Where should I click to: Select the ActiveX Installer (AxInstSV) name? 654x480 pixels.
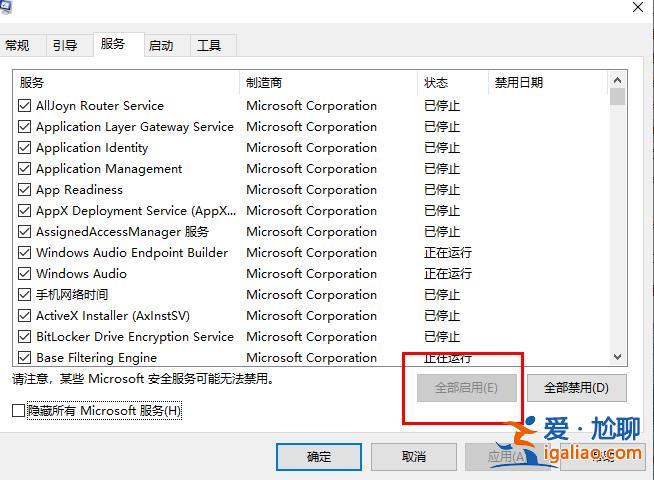click(x=113, y=316)
